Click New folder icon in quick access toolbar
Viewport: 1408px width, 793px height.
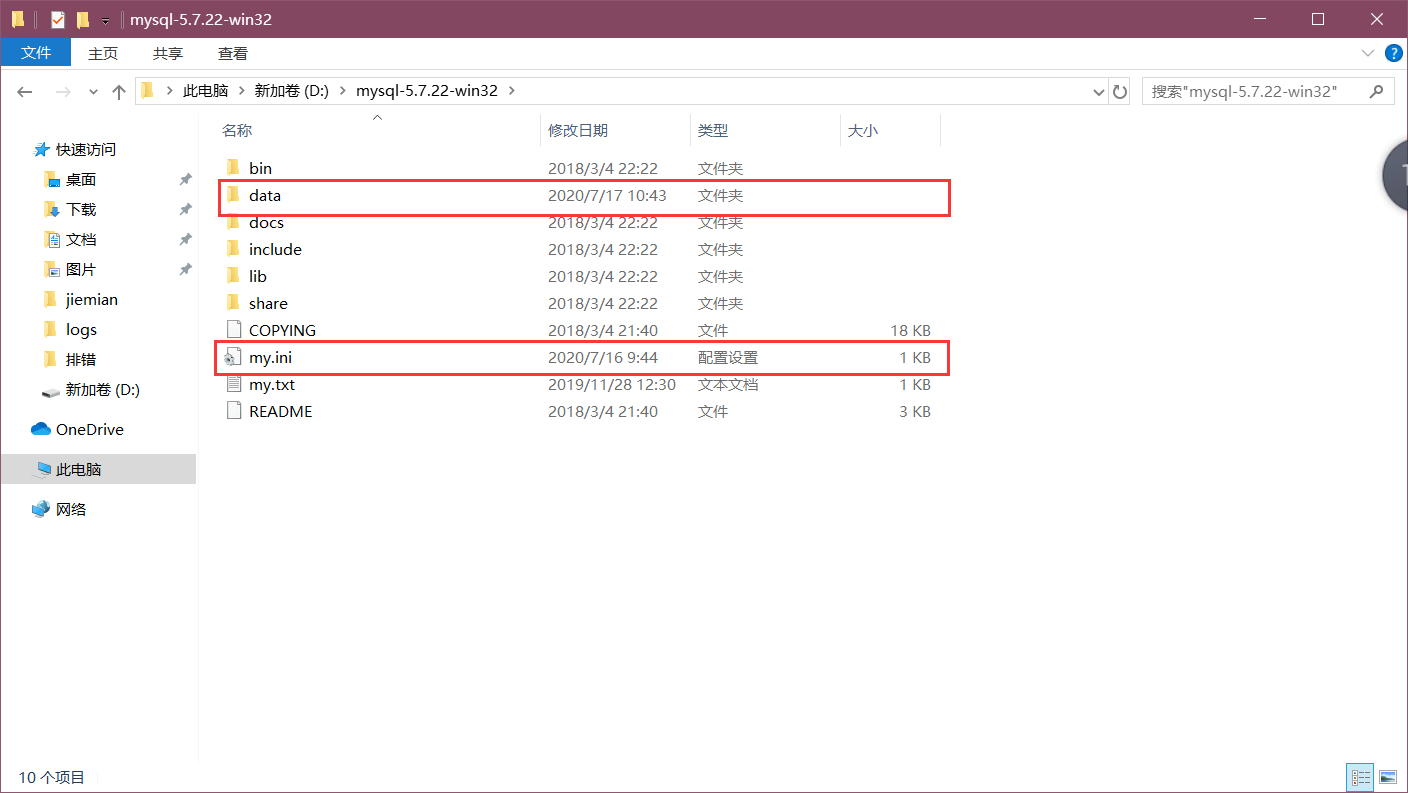click(x=82, y=19)
